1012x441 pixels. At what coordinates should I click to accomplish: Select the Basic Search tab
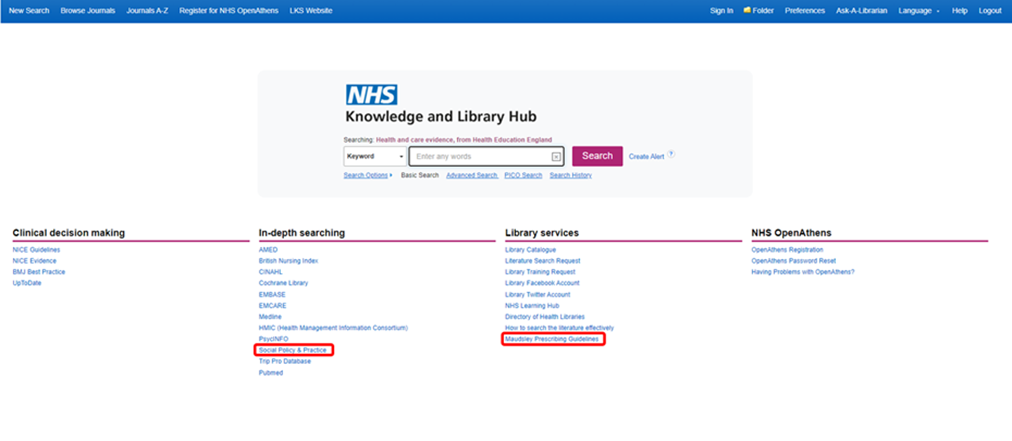(x=420, y=175)
